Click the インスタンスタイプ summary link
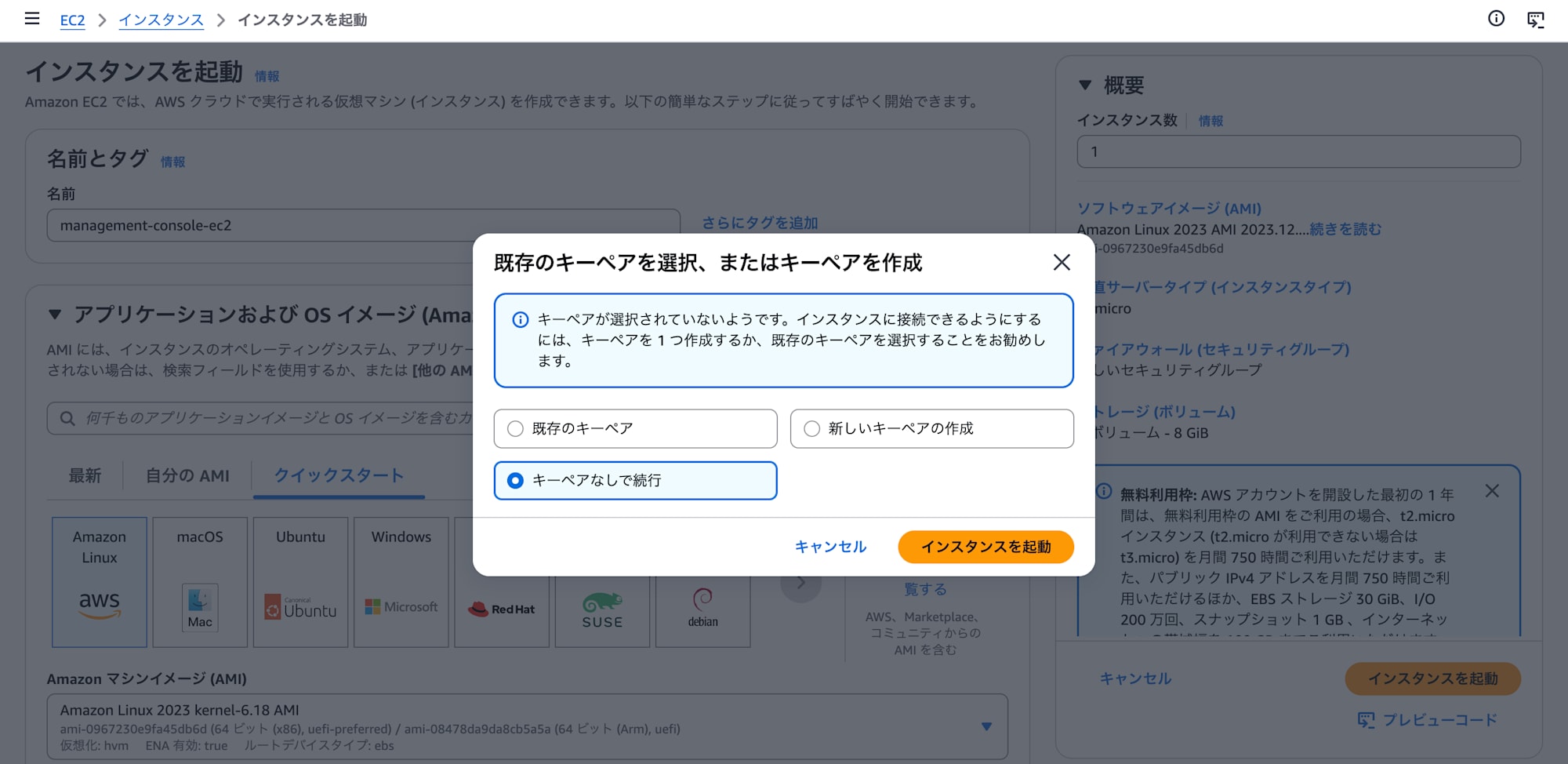 [x=1223, y=287]
